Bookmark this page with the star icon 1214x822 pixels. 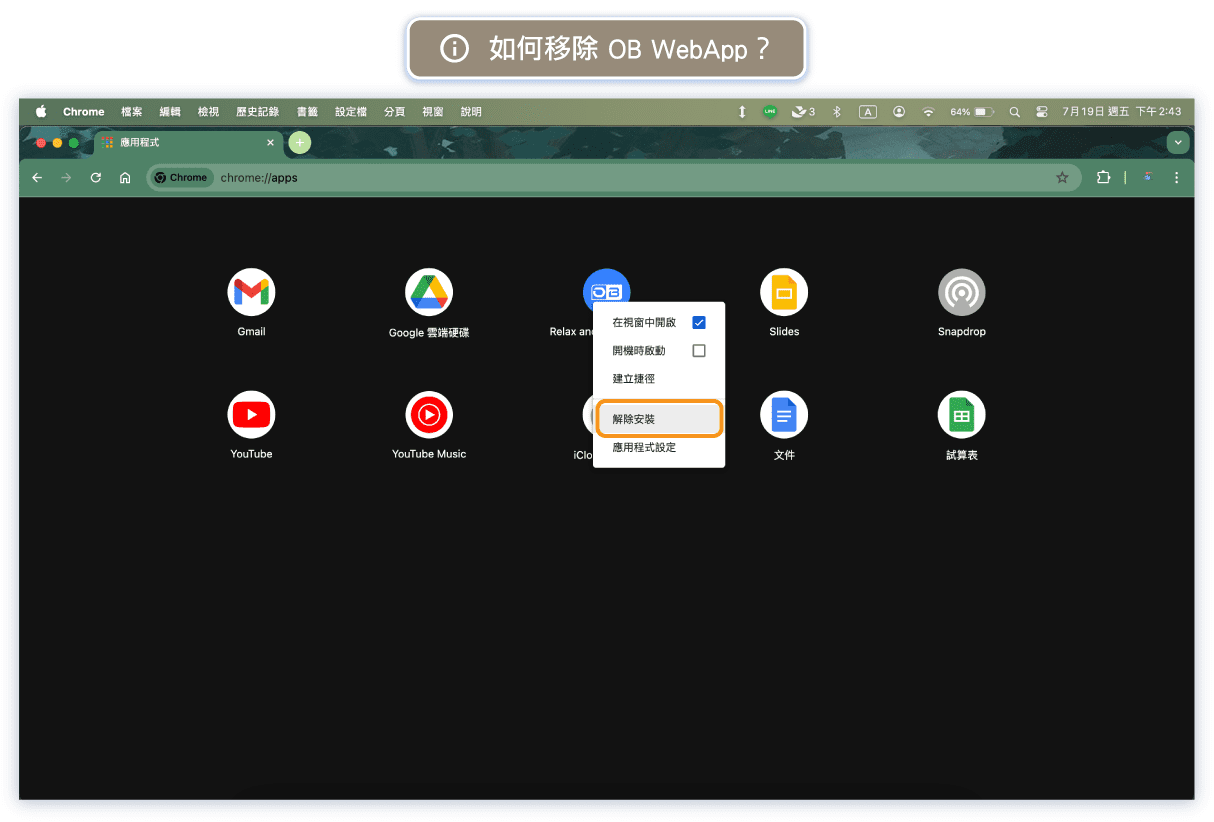(x=1062, y=177)
